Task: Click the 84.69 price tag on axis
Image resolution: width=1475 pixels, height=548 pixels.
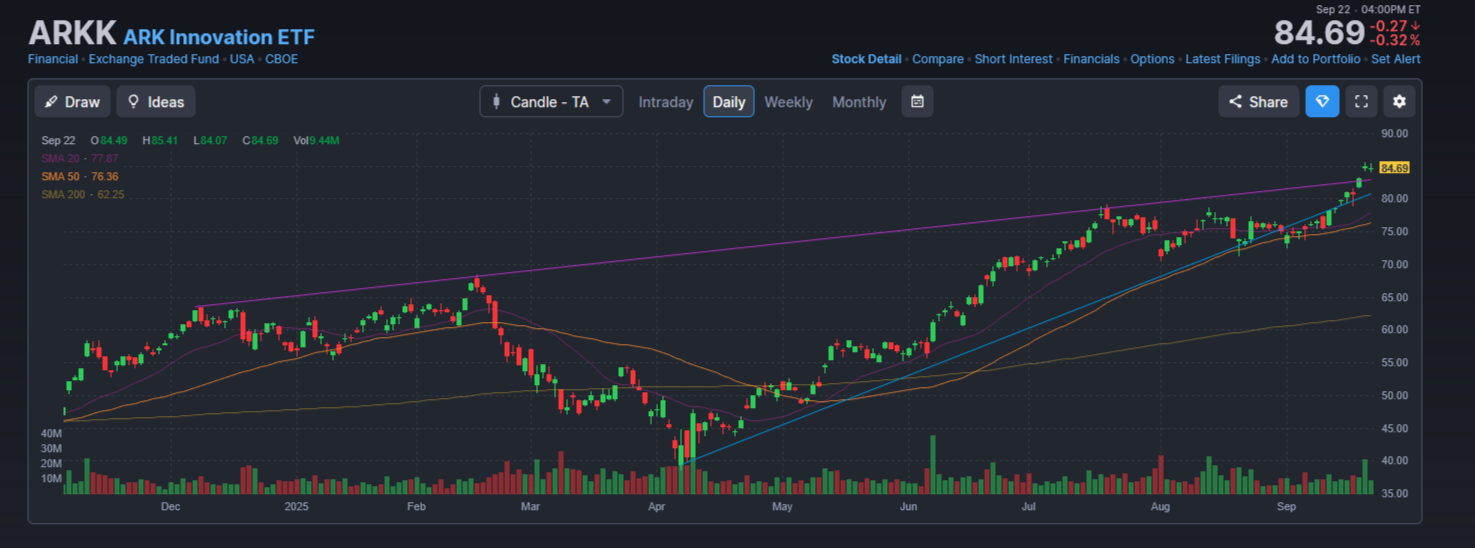Action: point(1394,168)
